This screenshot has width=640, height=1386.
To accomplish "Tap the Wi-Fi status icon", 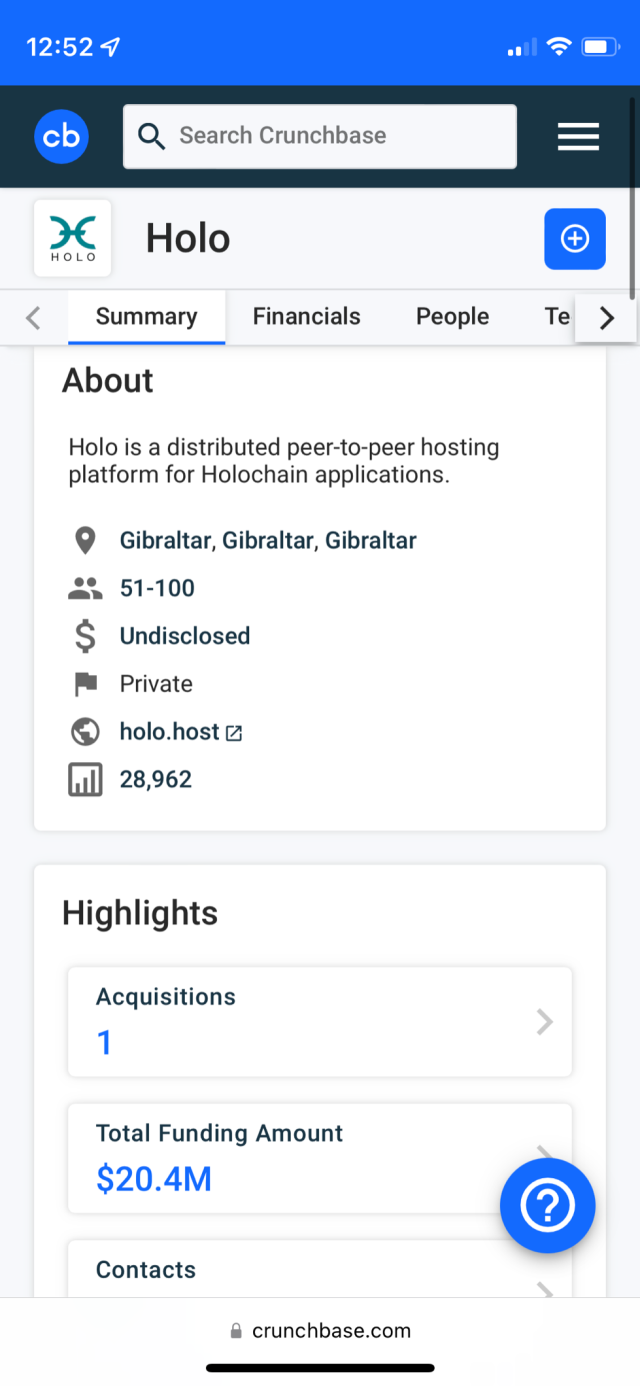I will click(x=559, y=47).
